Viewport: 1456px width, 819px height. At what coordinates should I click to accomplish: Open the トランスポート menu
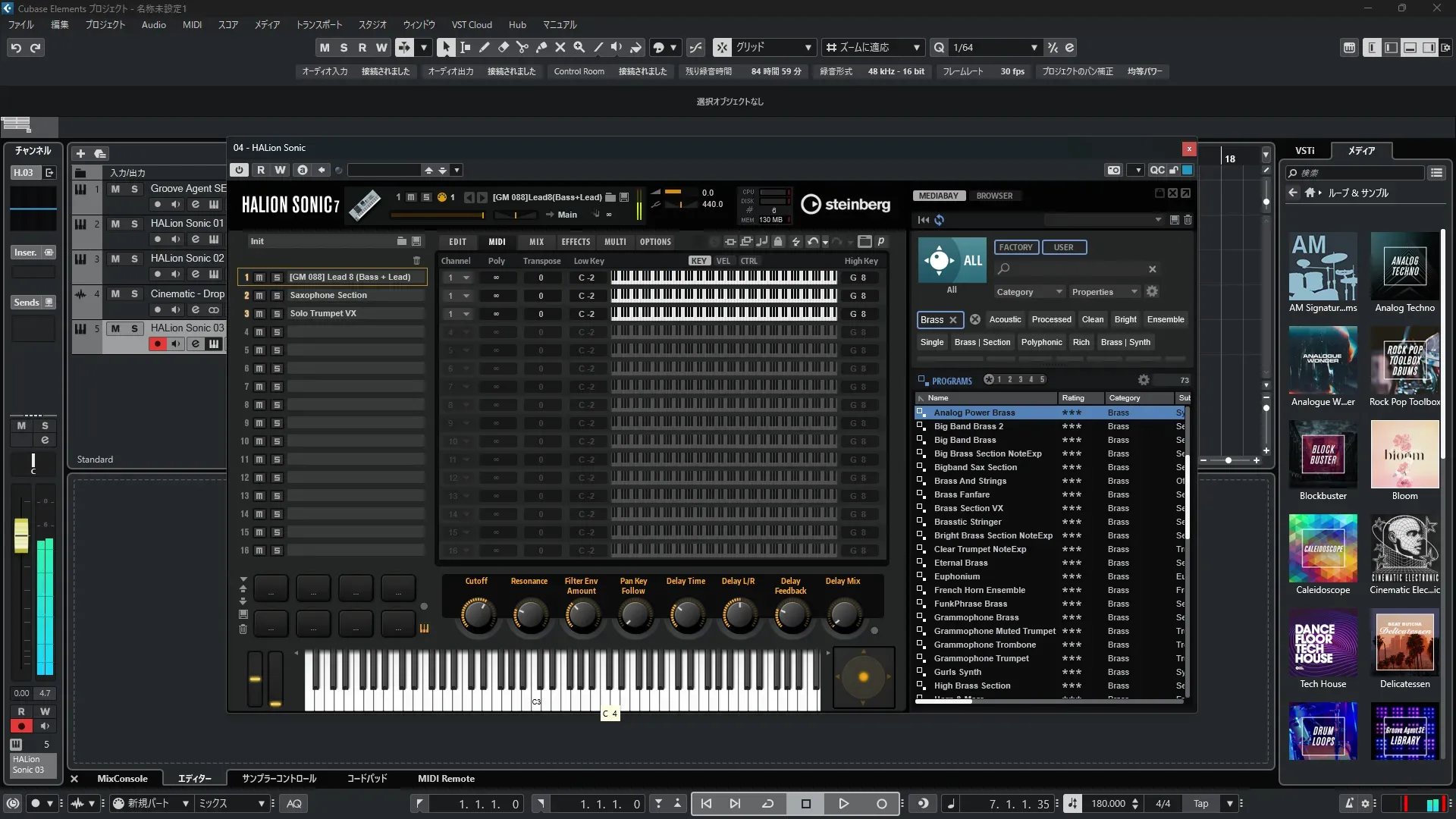pos(318,24)
